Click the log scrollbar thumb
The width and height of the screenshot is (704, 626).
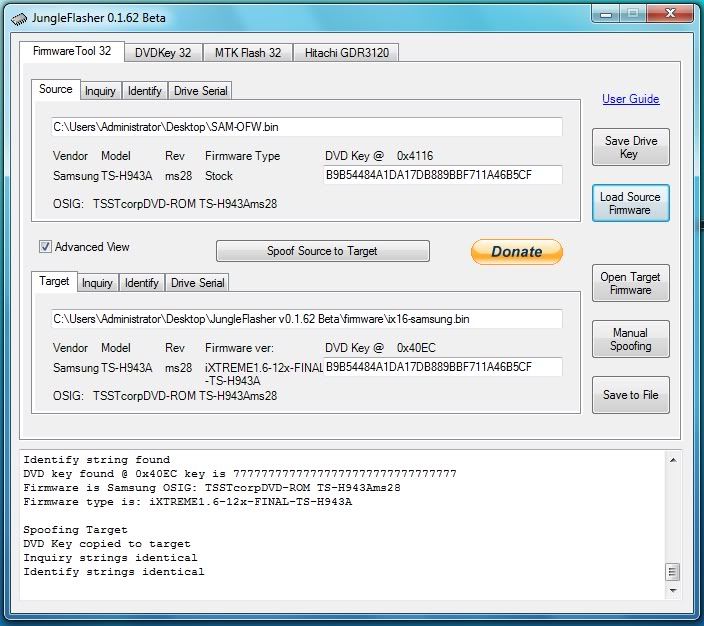[672, 572]
